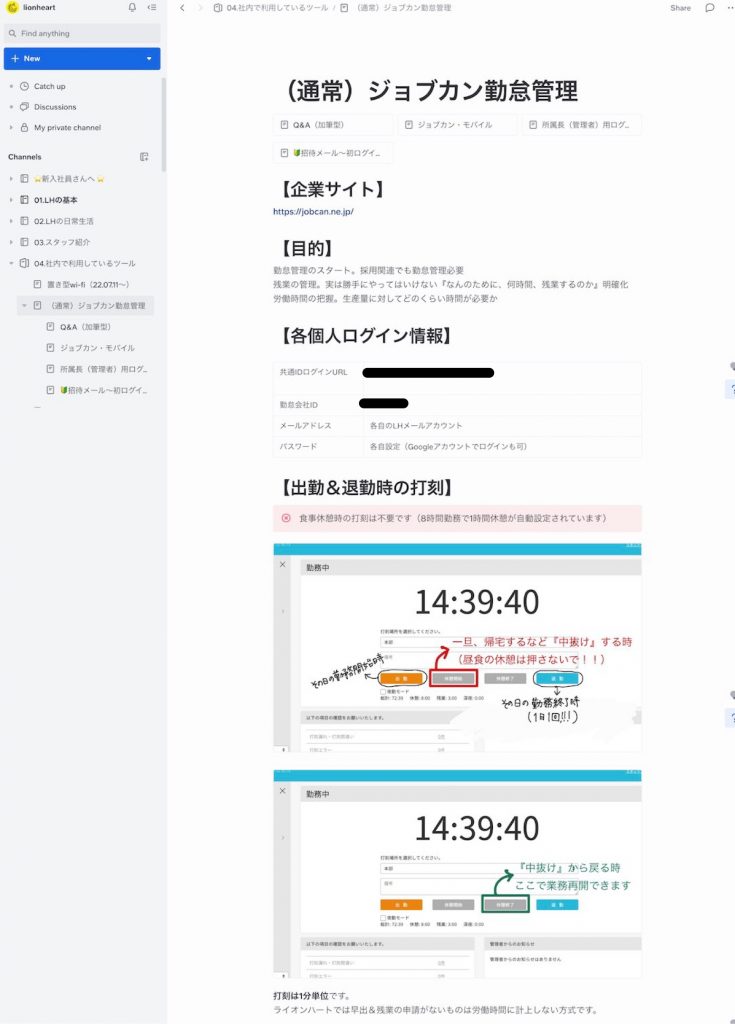Click the add channel icon beside Channels

144,157
